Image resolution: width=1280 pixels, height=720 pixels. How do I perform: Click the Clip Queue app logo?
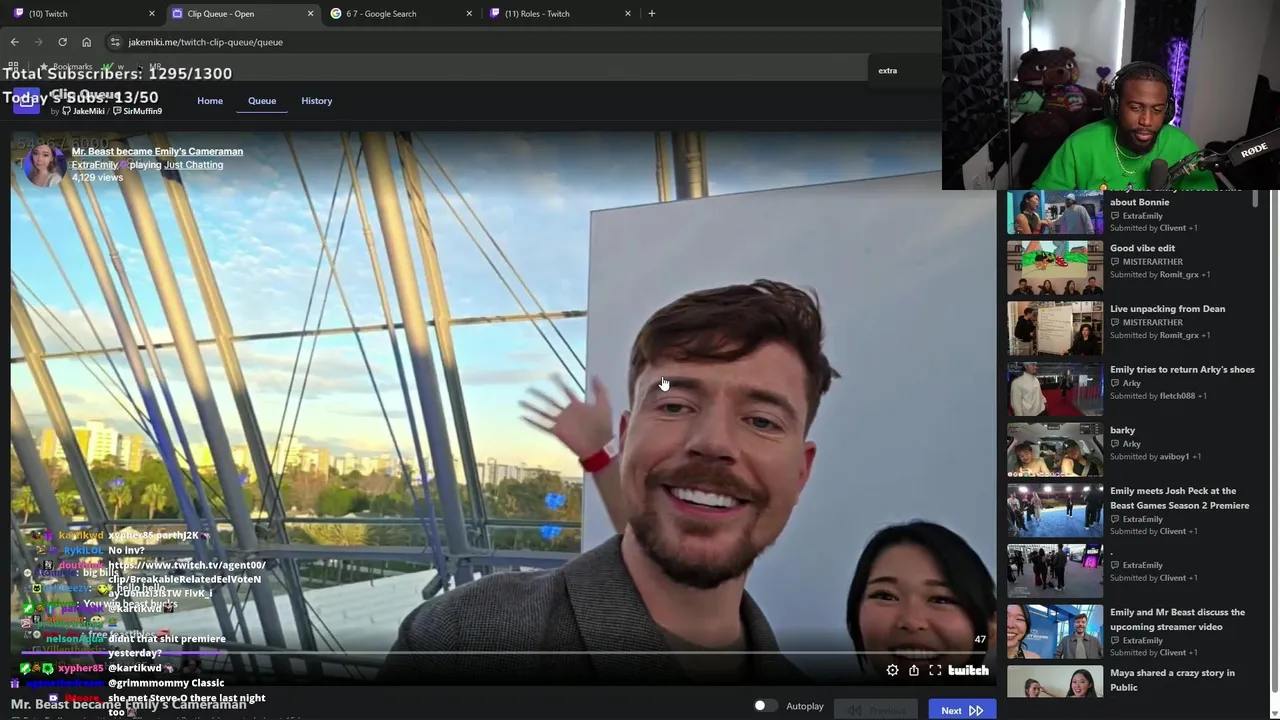26,101
